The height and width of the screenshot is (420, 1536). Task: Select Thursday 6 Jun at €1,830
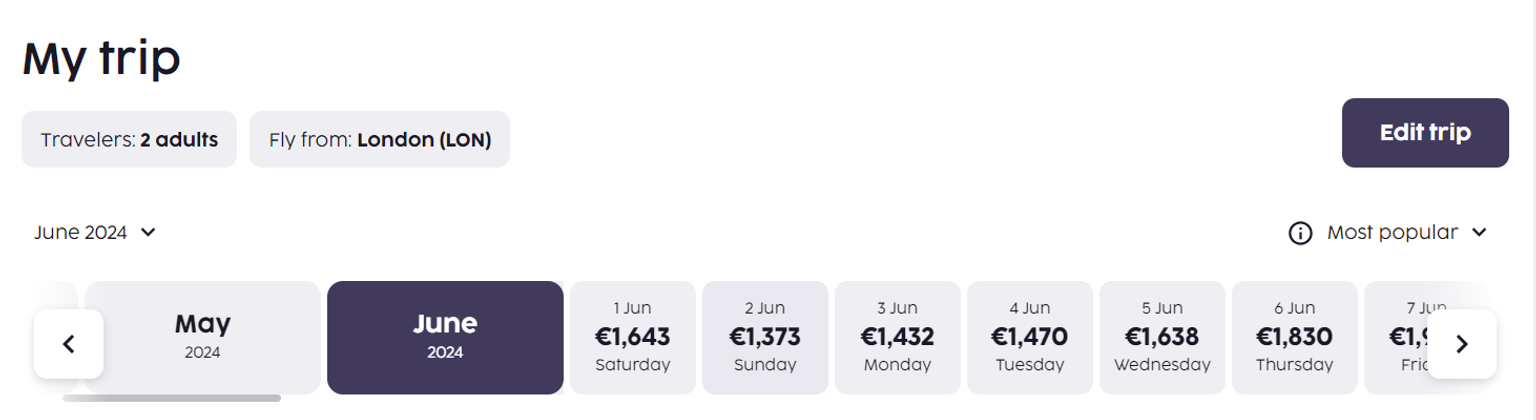tap(1294, 337)
